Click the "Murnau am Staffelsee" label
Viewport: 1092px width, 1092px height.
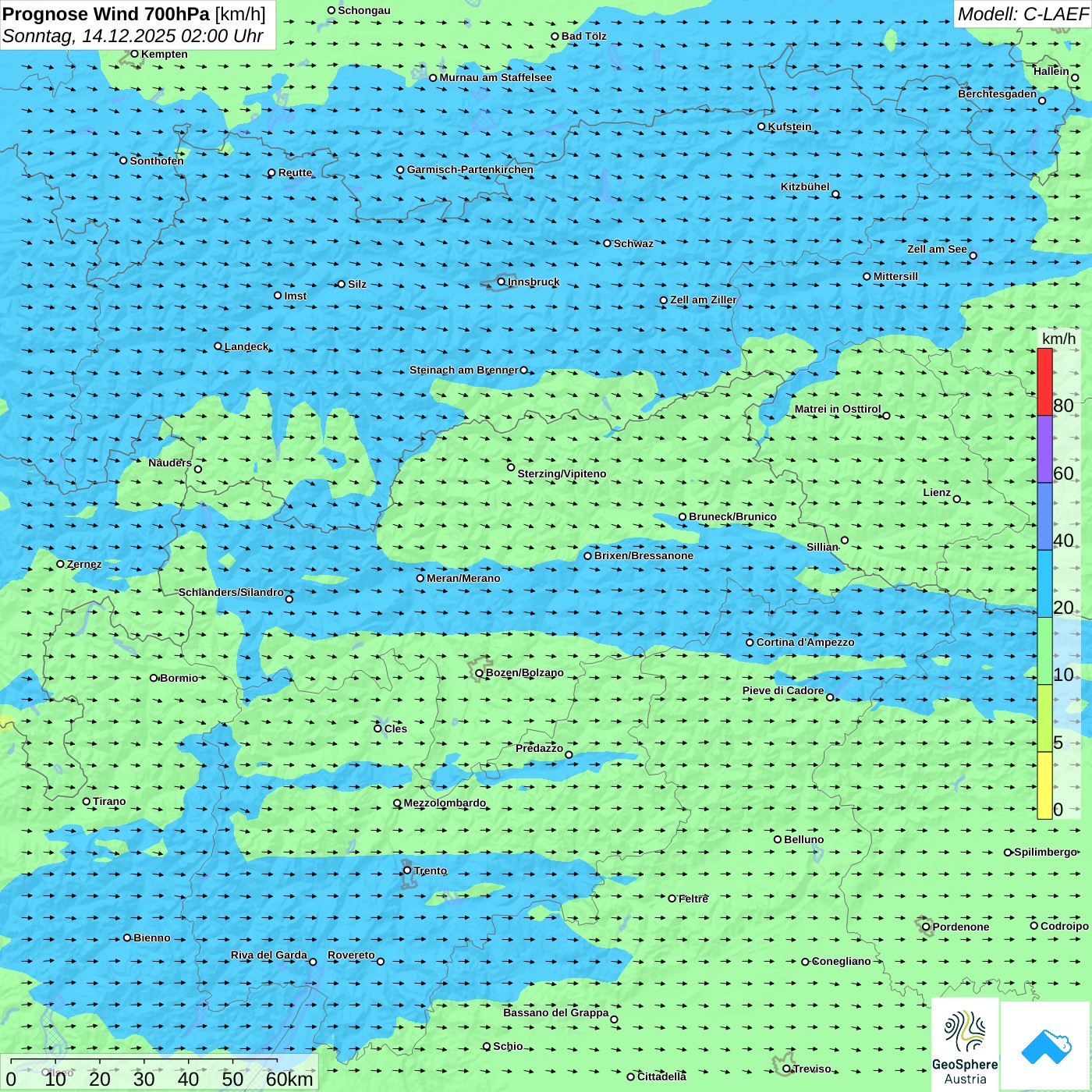[495, 77]
